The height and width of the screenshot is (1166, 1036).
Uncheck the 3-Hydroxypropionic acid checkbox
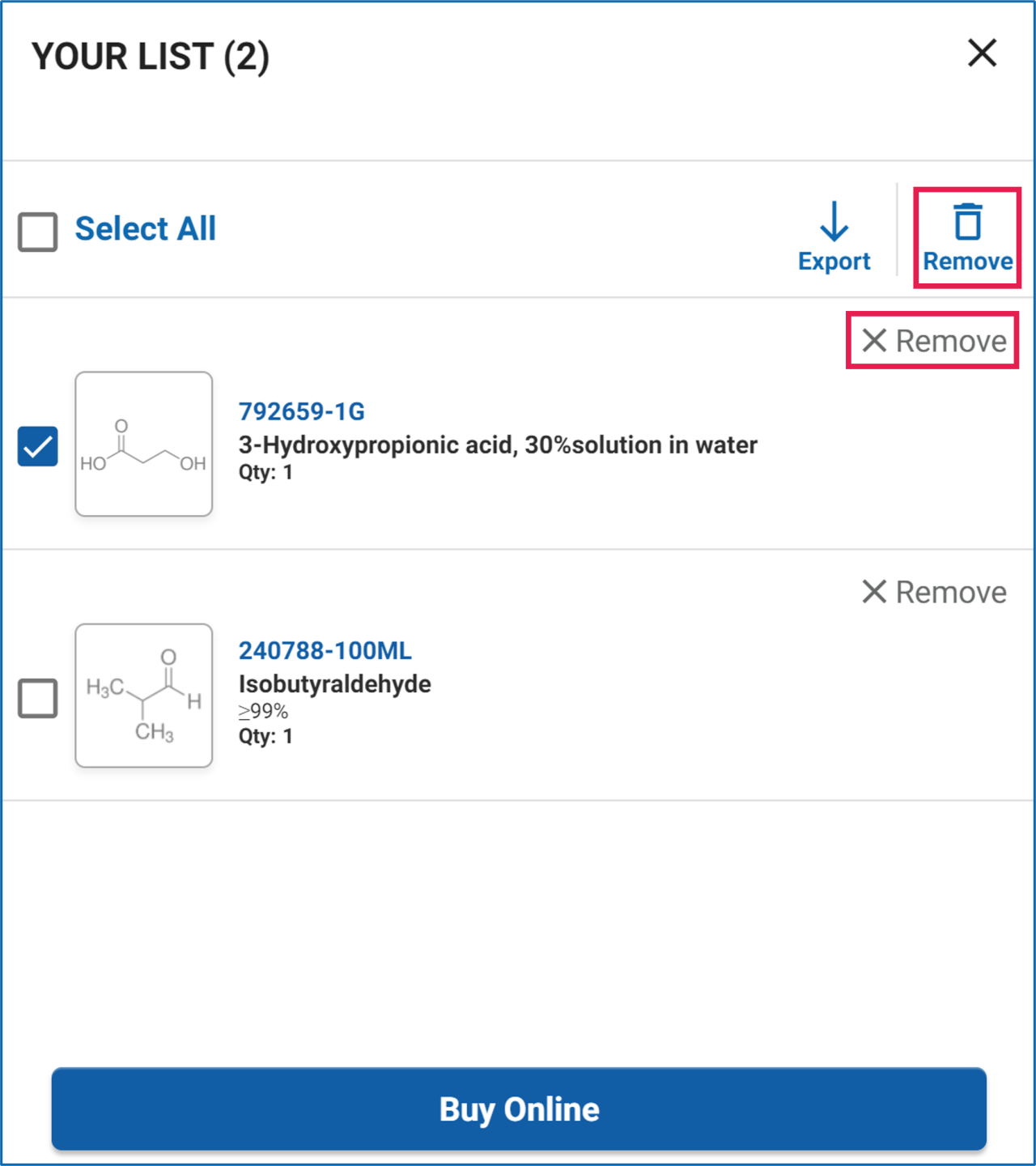pos(38,446)
